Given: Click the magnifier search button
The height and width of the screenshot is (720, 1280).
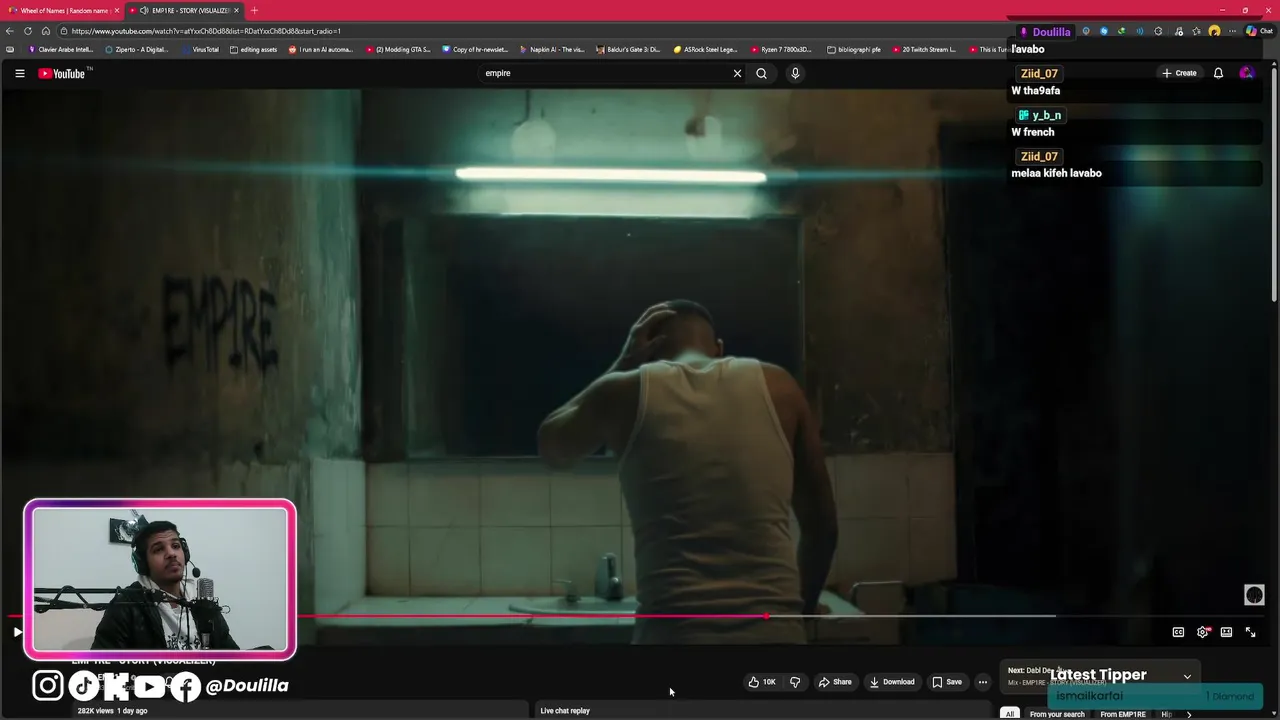Looking at the screenshot, I should click(x=761, y=73).
